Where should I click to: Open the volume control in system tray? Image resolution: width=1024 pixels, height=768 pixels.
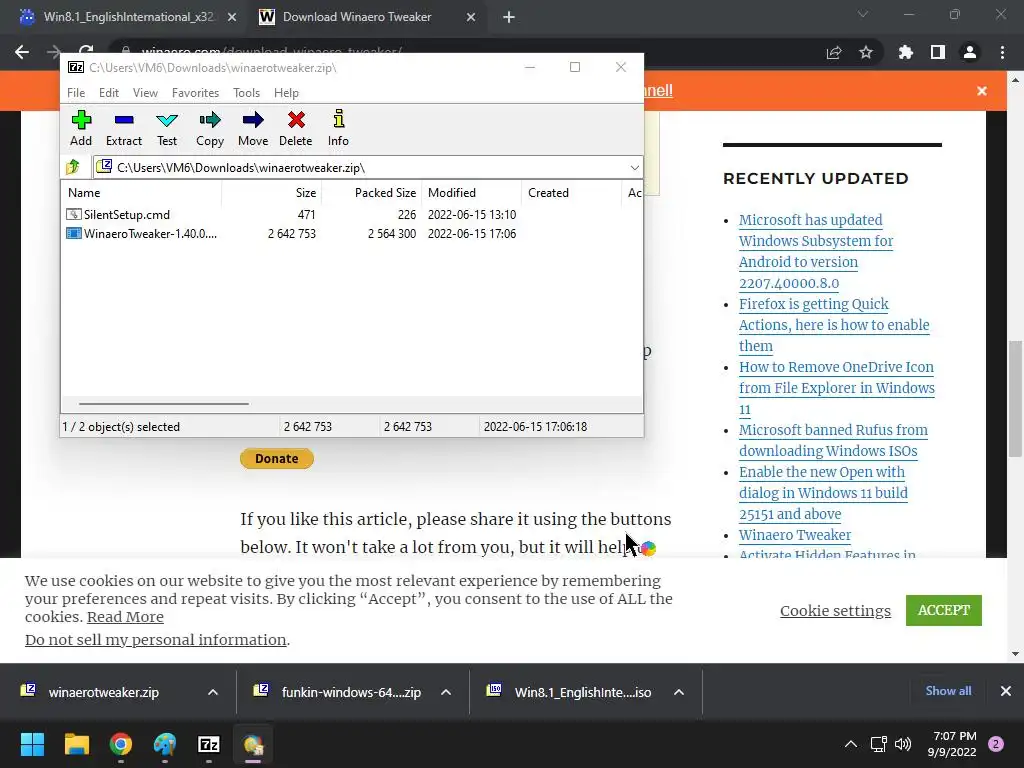click(x=903, y=744)
